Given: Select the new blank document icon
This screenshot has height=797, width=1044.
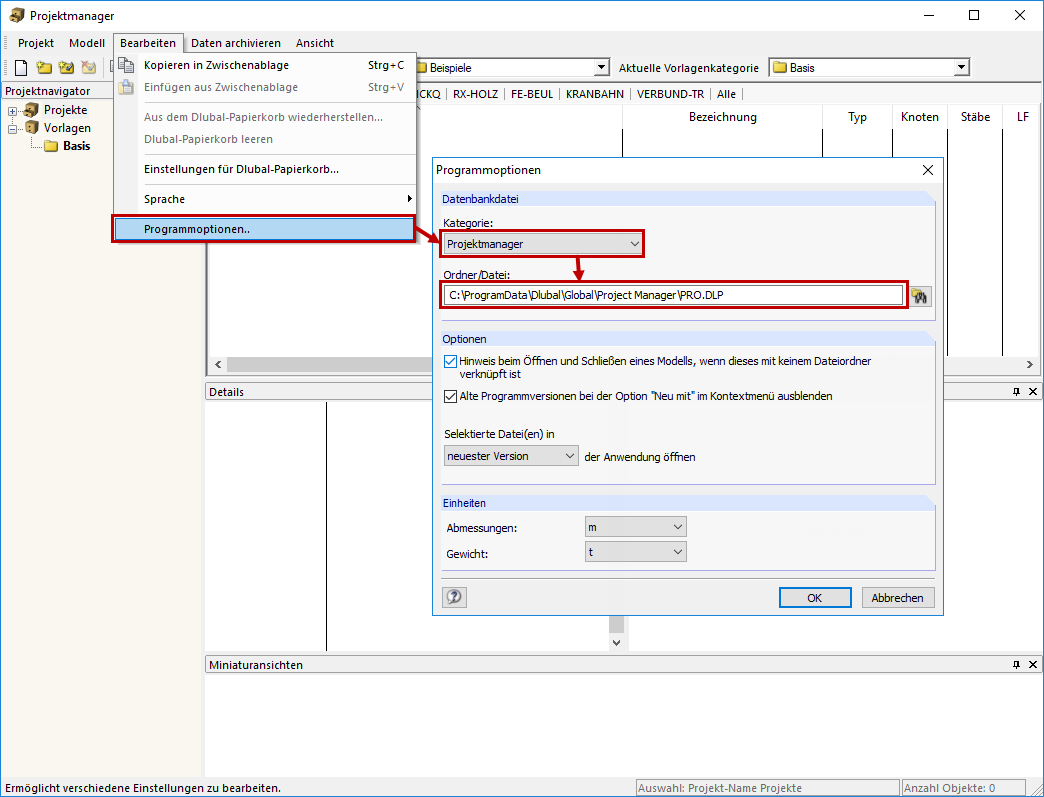Looking at the screenshot, I should tap(20, 67).
